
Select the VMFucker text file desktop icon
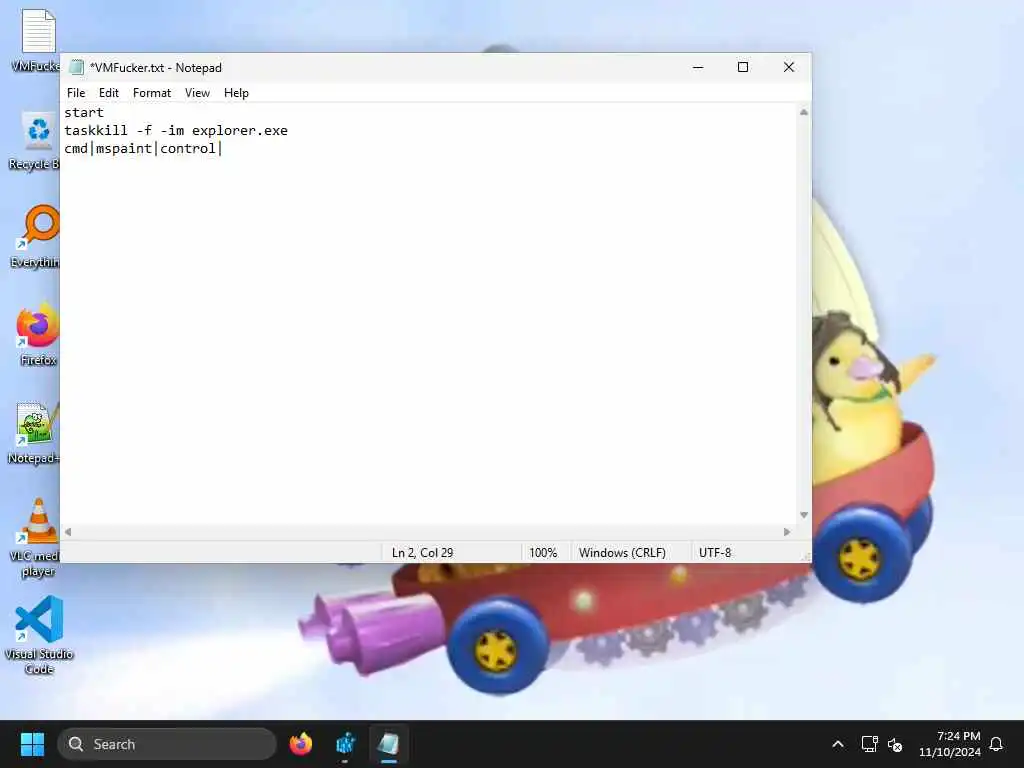point(37,40)
